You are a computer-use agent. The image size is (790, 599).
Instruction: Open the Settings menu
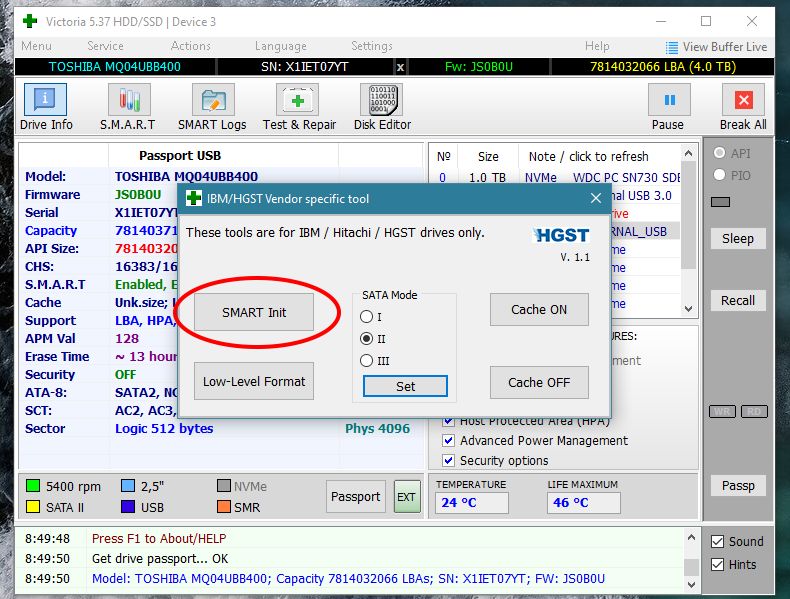click(371, 46)
